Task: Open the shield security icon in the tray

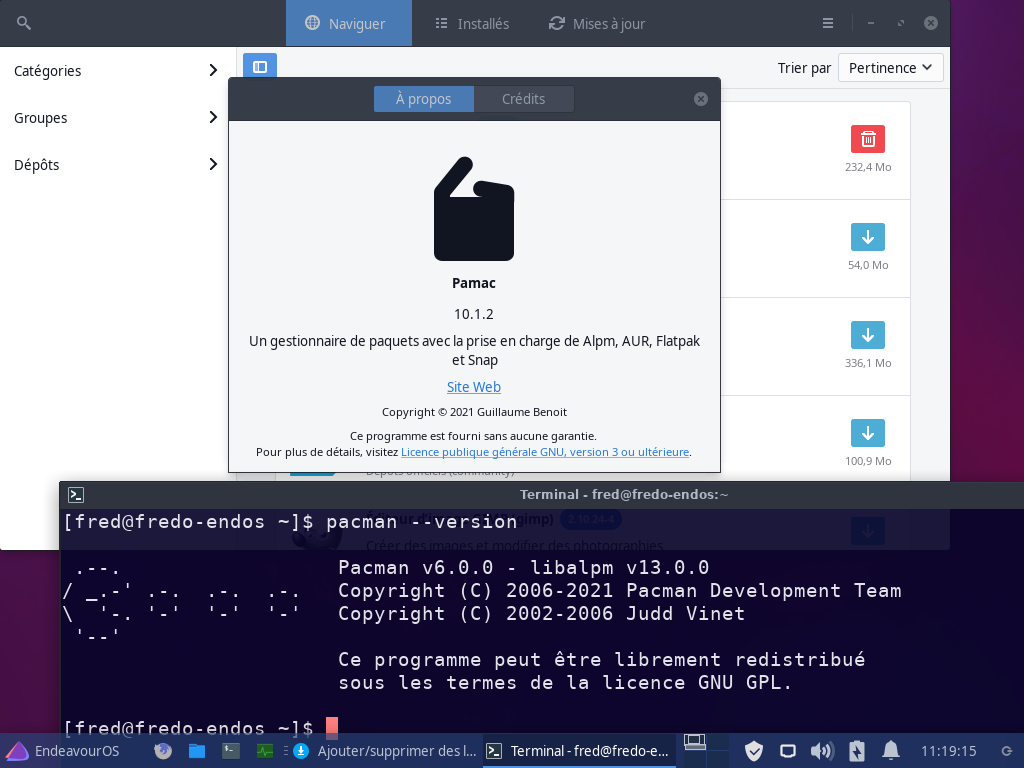Action: pyautogui.click(x=754, y=750)
